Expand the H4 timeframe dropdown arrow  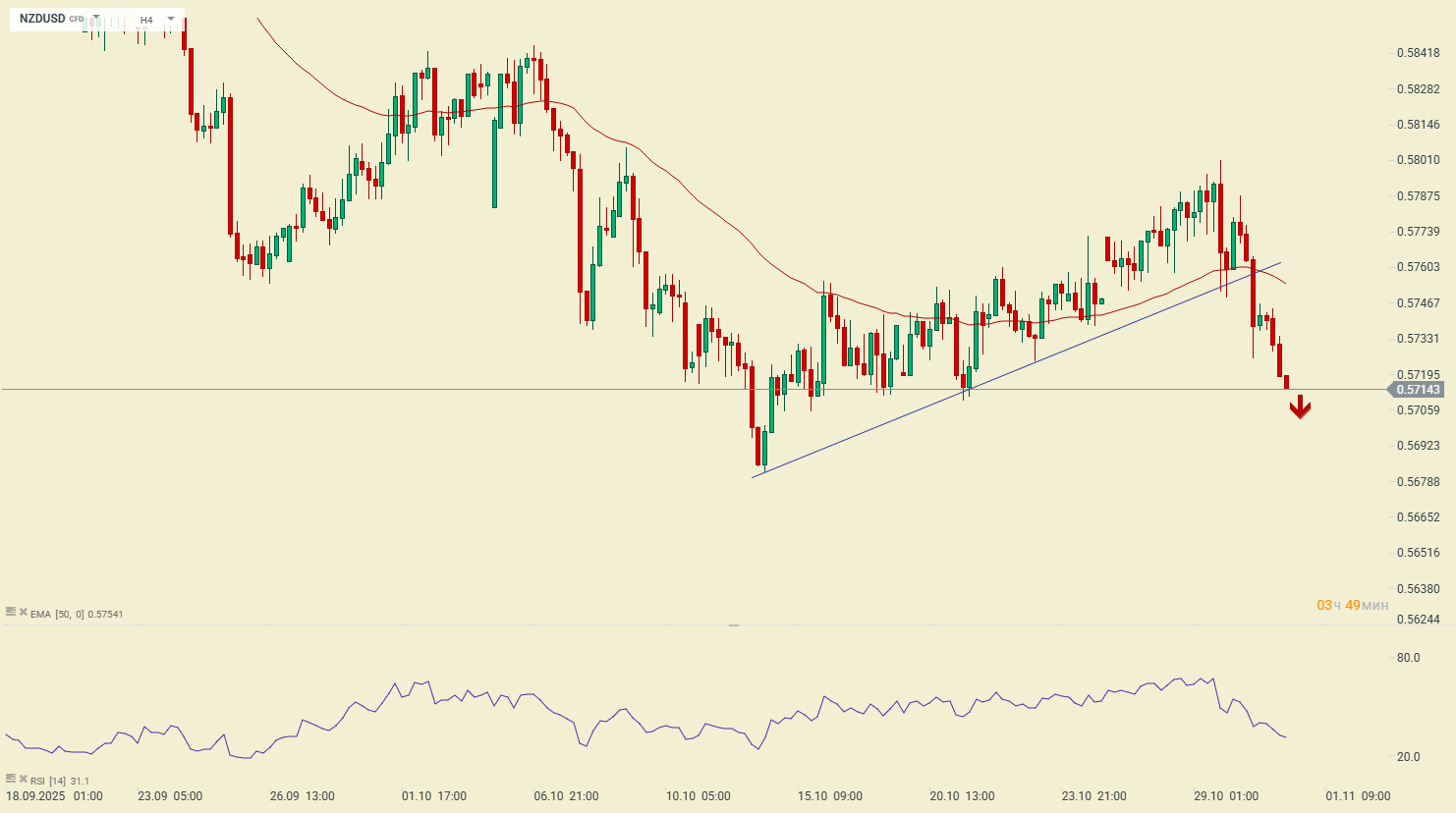[171, 19]
